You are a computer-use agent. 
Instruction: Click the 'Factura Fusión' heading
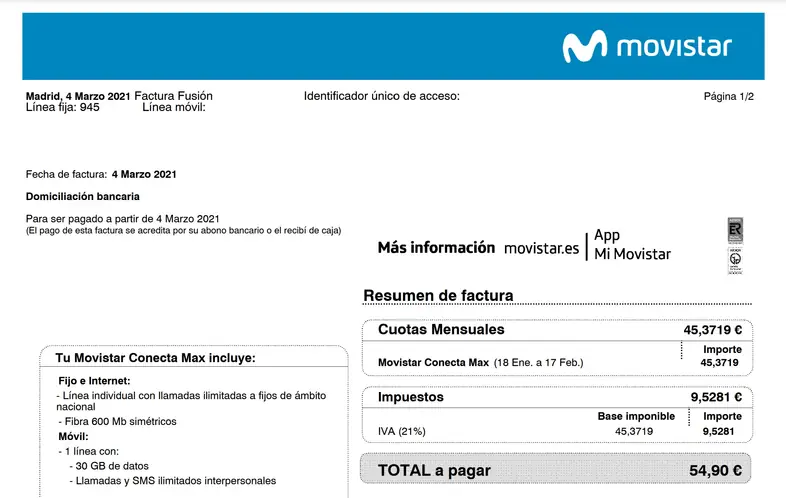(x=173, y=96)
